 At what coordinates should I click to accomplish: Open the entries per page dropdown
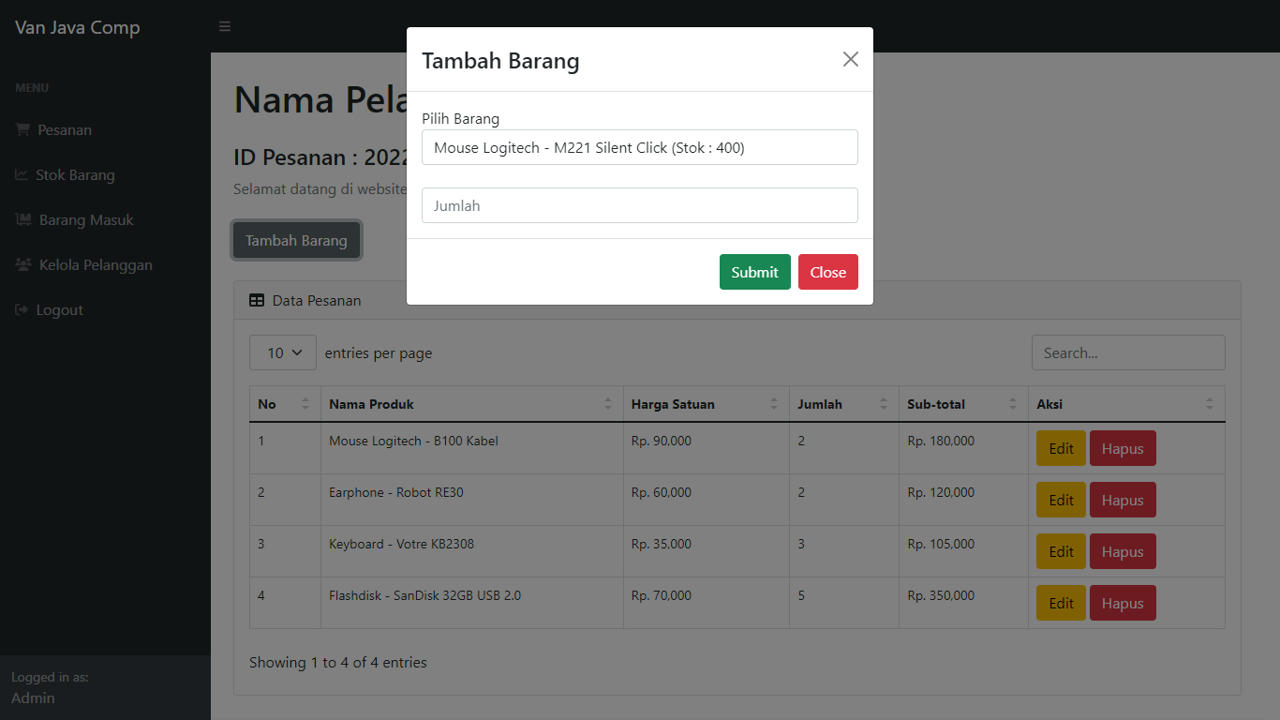pyautogui.click(x=282, y=352)
